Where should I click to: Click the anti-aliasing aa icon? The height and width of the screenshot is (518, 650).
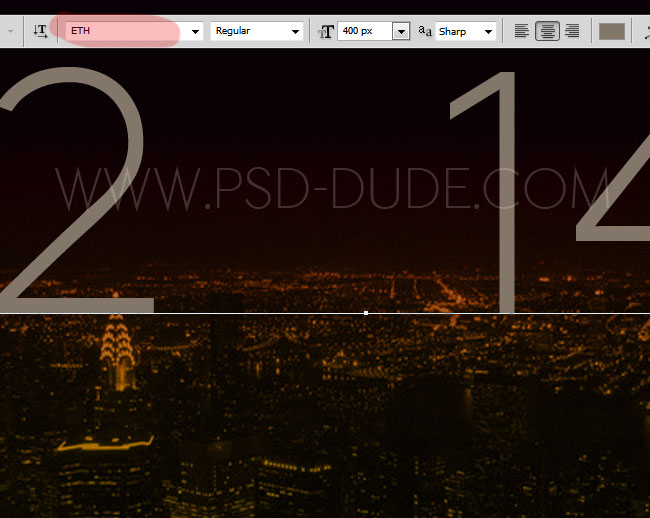(425, 31)
